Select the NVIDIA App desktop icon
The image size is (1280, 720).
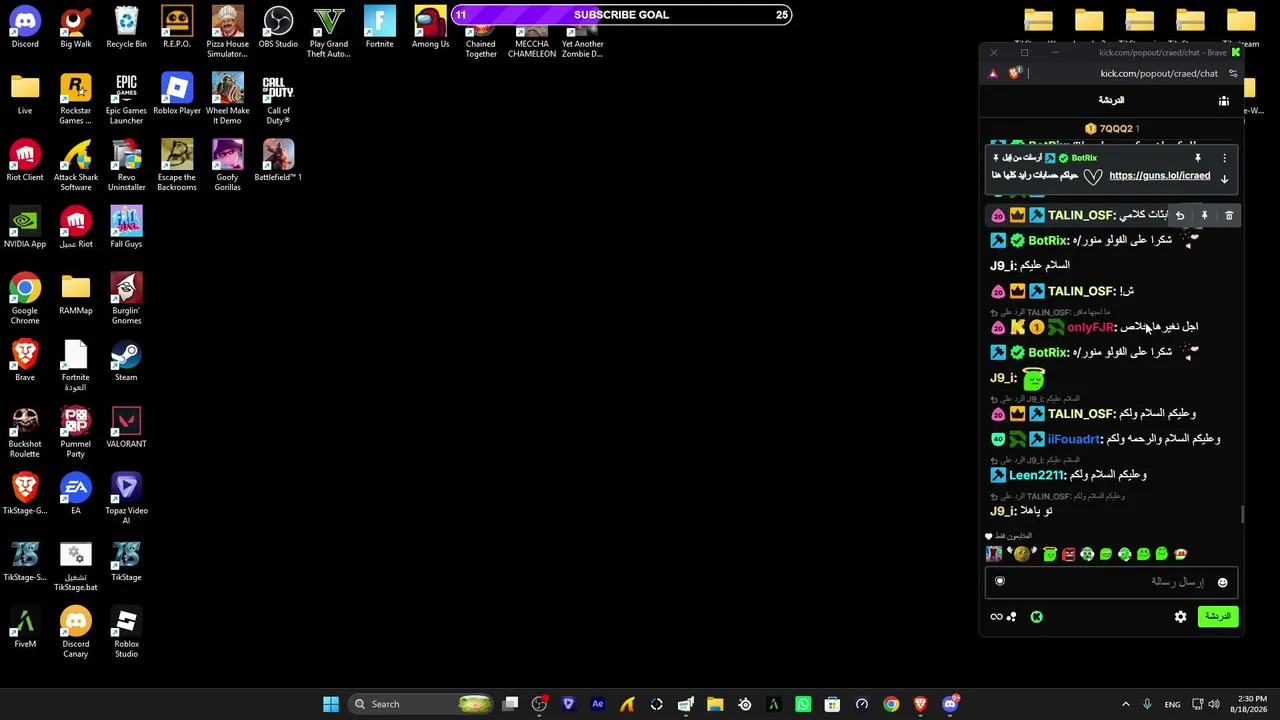point(25,227)
